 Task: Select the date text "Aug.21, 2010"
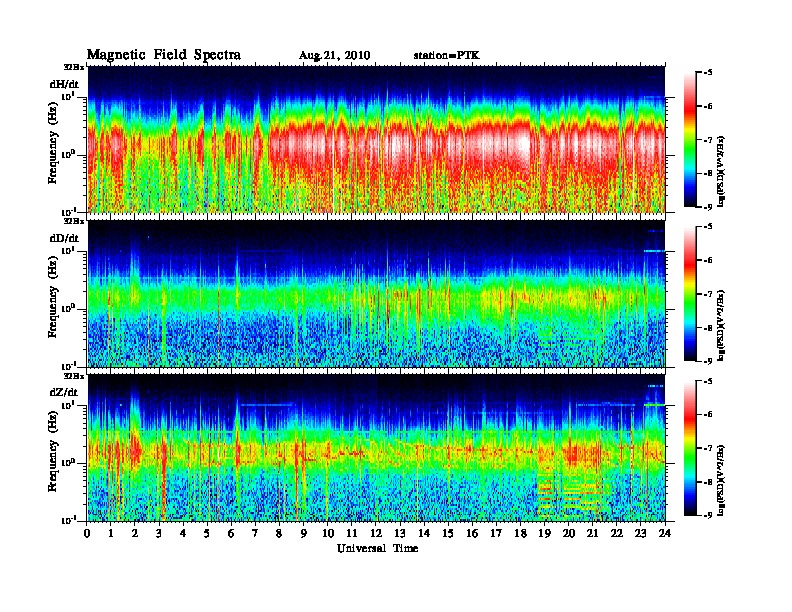click(334, 56)
